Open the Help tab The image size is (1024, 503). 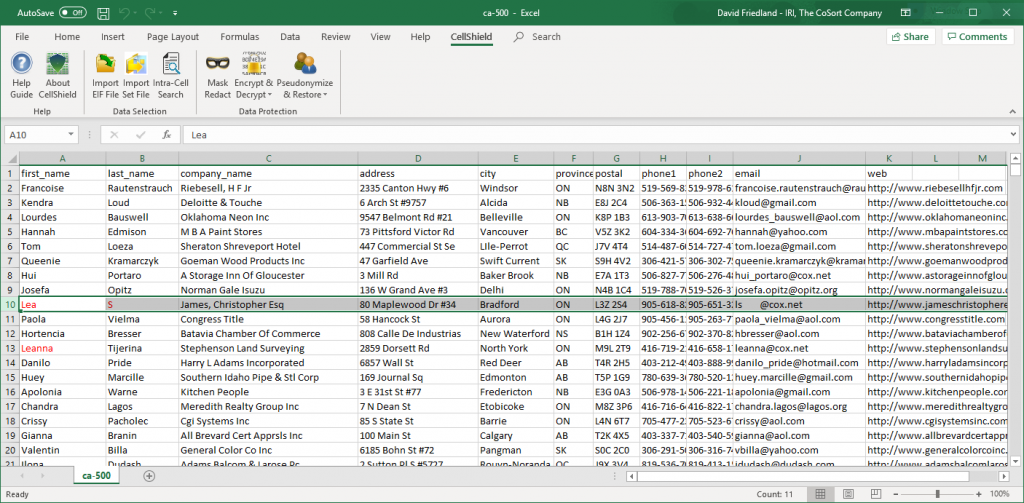pos(420,37)
